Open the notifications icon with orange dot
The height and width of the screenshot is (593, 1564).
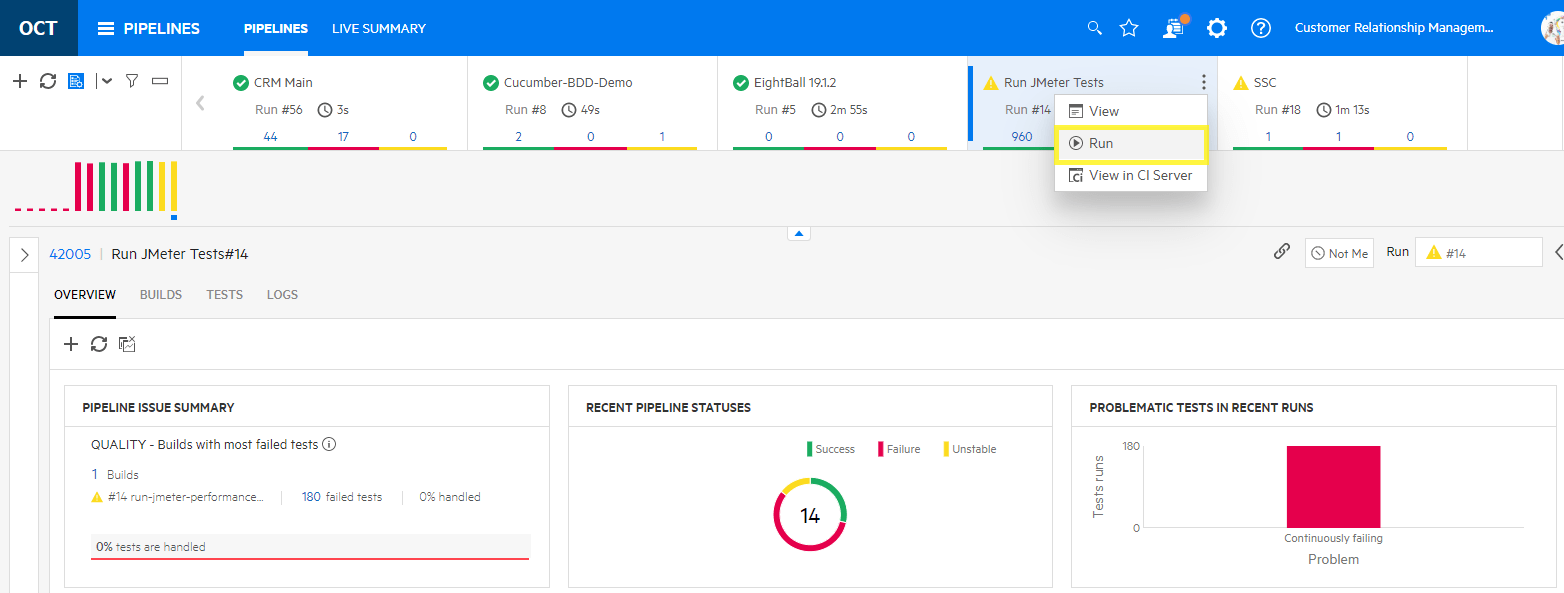click(1173, 28)
